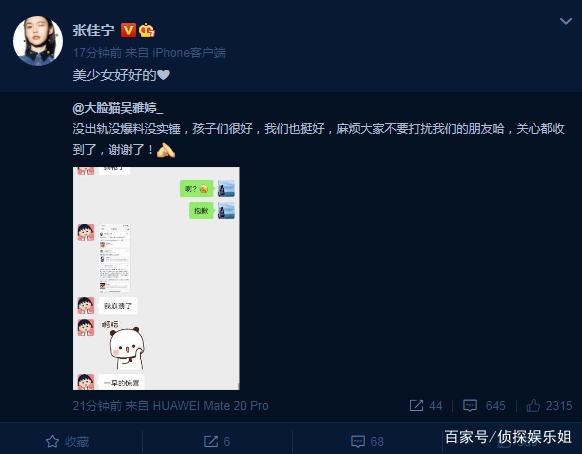Open the @大脸猫吴雅婷_ mention link

point(118,108)
